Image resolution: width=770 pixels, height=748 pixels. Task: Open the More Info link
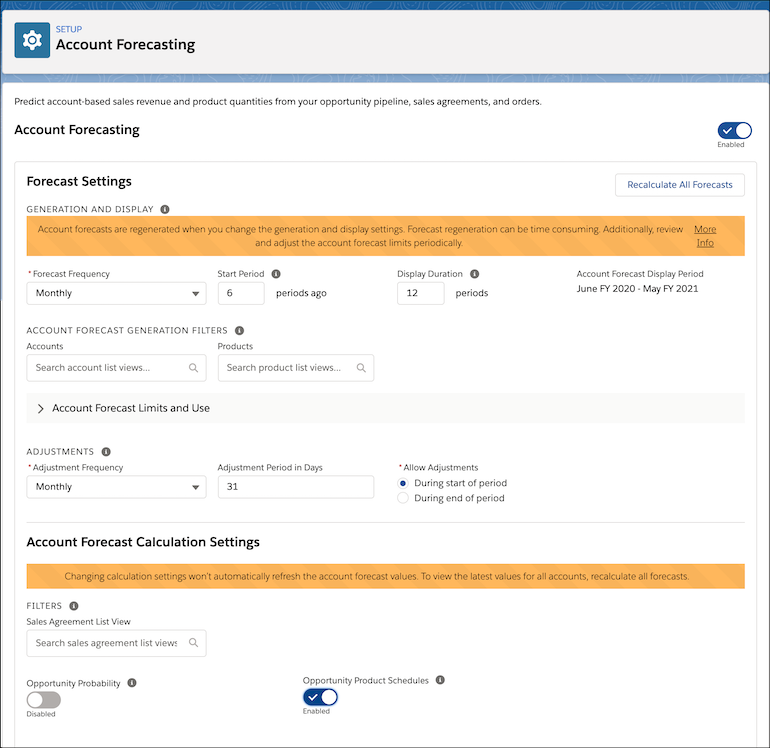tap(705, 236)
